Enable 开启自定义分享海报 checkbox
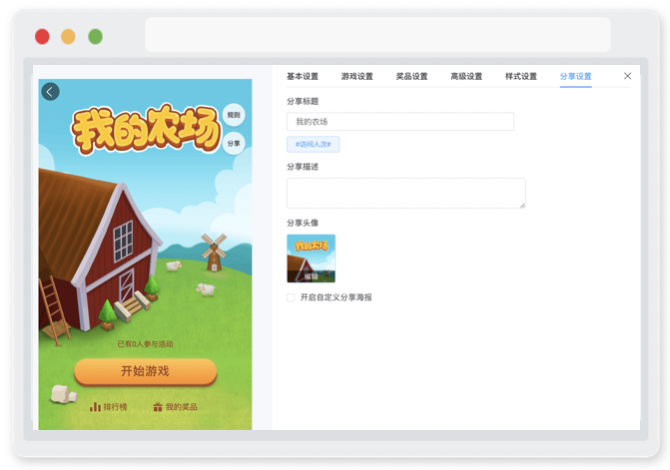 click(x=291, y=297)
